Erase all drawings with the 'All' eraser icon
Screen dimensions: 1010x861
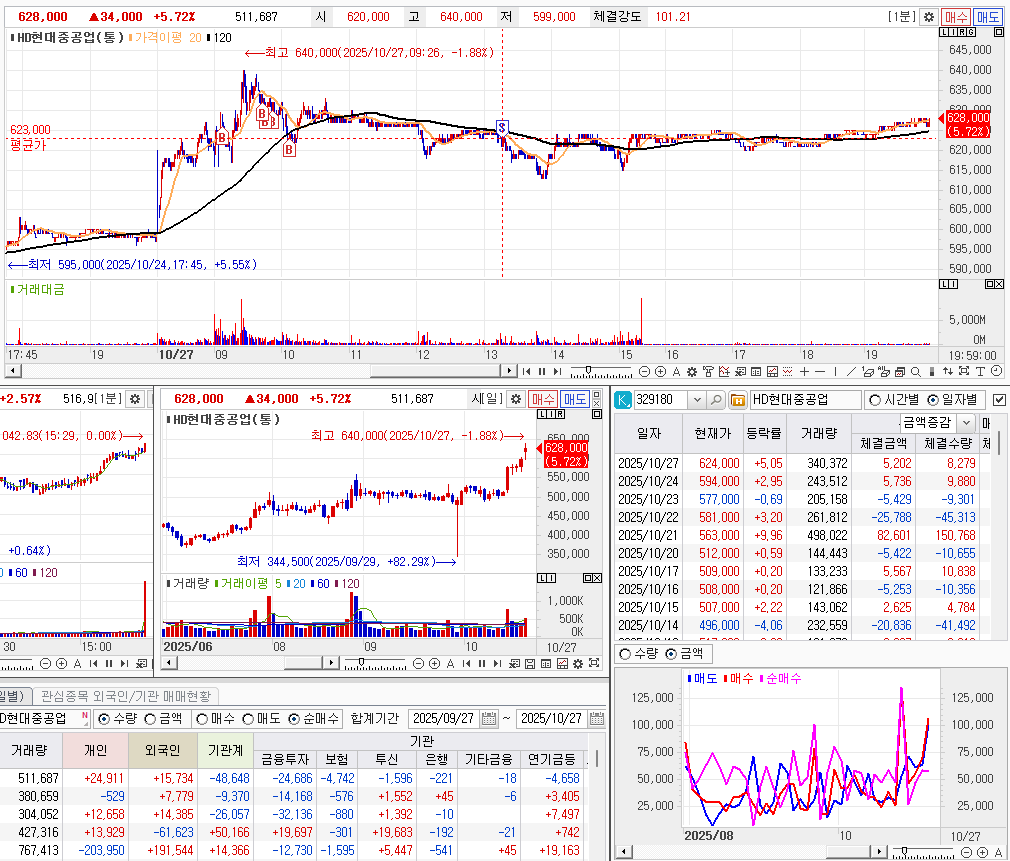coord(883,372)
